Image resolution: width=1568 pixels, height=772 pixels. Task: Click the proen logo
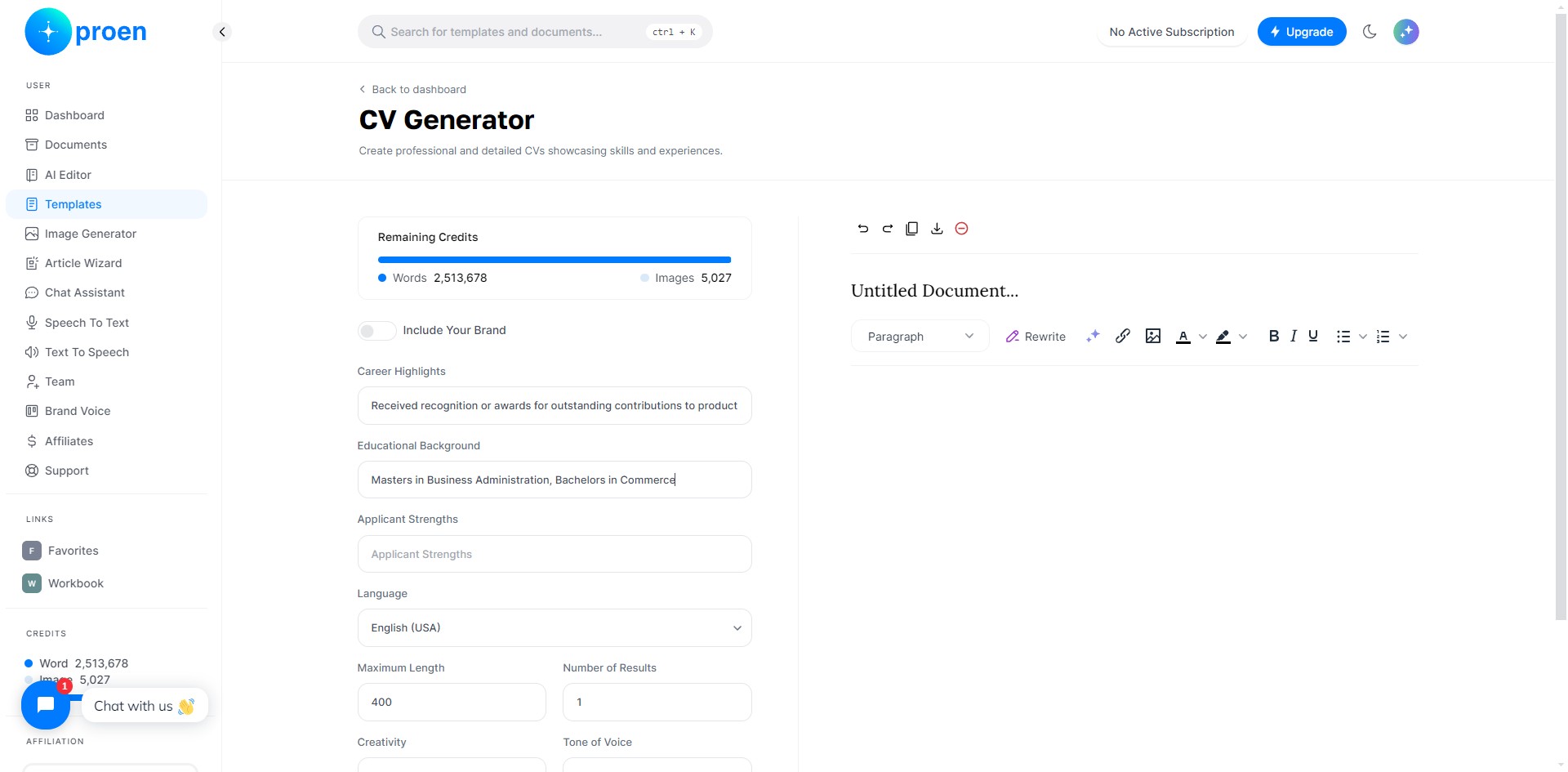(x=86, y=32)
